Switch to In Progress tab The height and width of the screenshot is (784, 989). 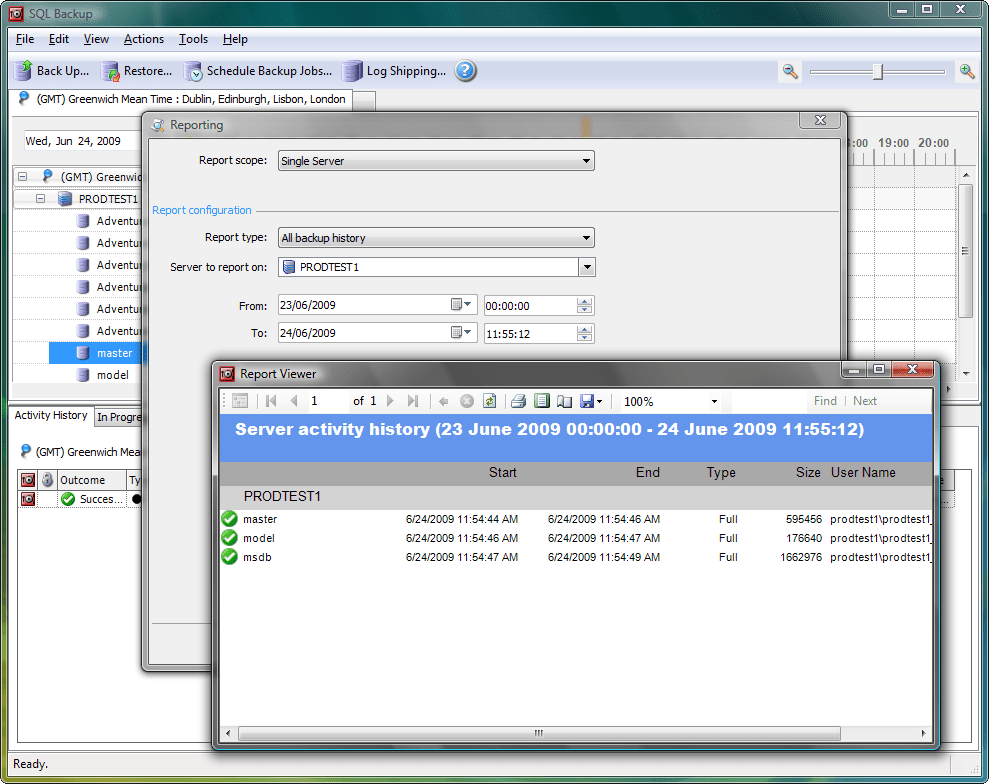point(119,418)
